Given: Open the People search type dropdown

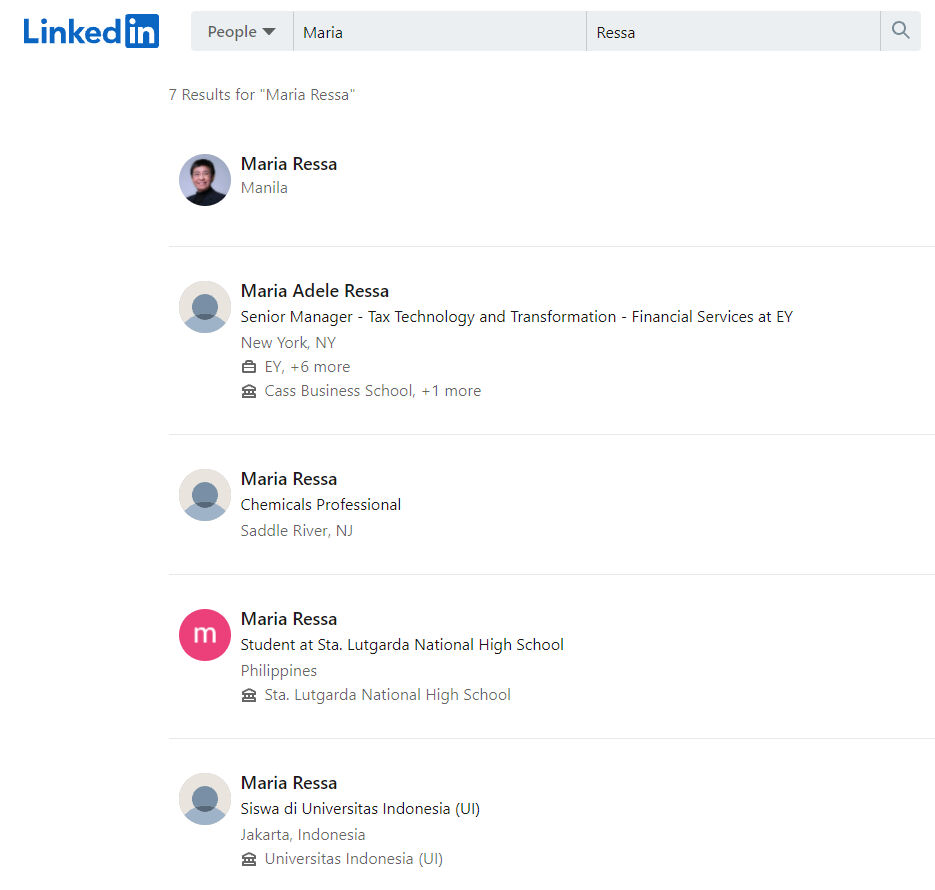Looking at the screenshot, I should click(x=241, y=32).
